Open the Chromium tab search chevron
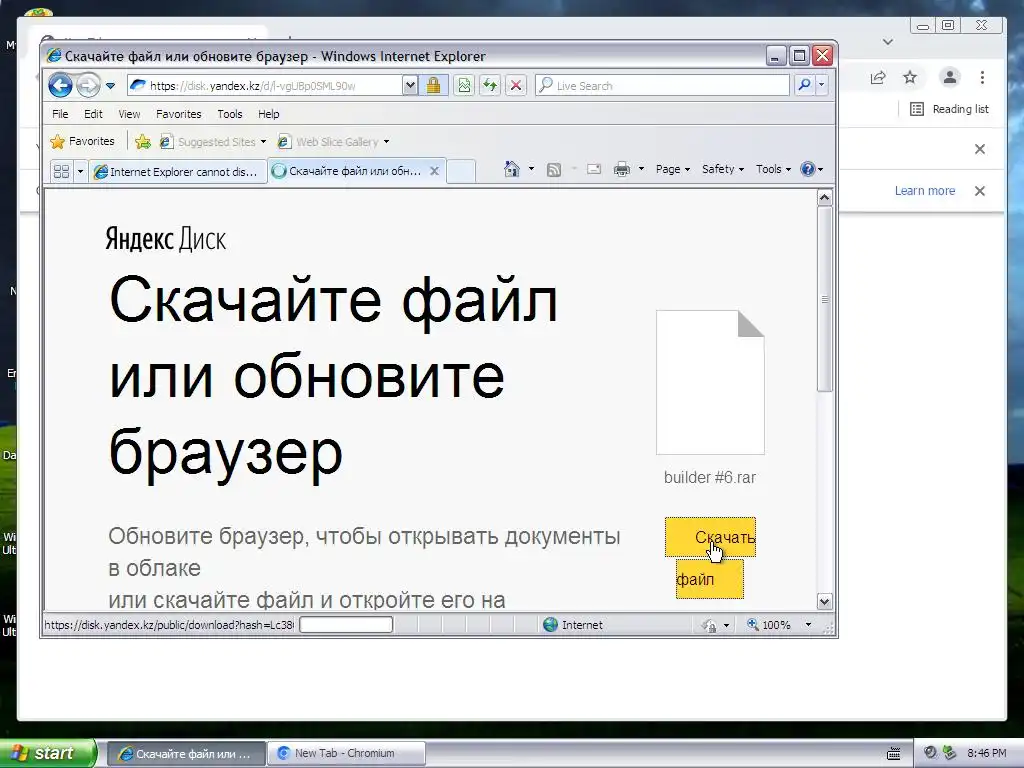This screenshot has width=1024, height=768. [888, 42]
